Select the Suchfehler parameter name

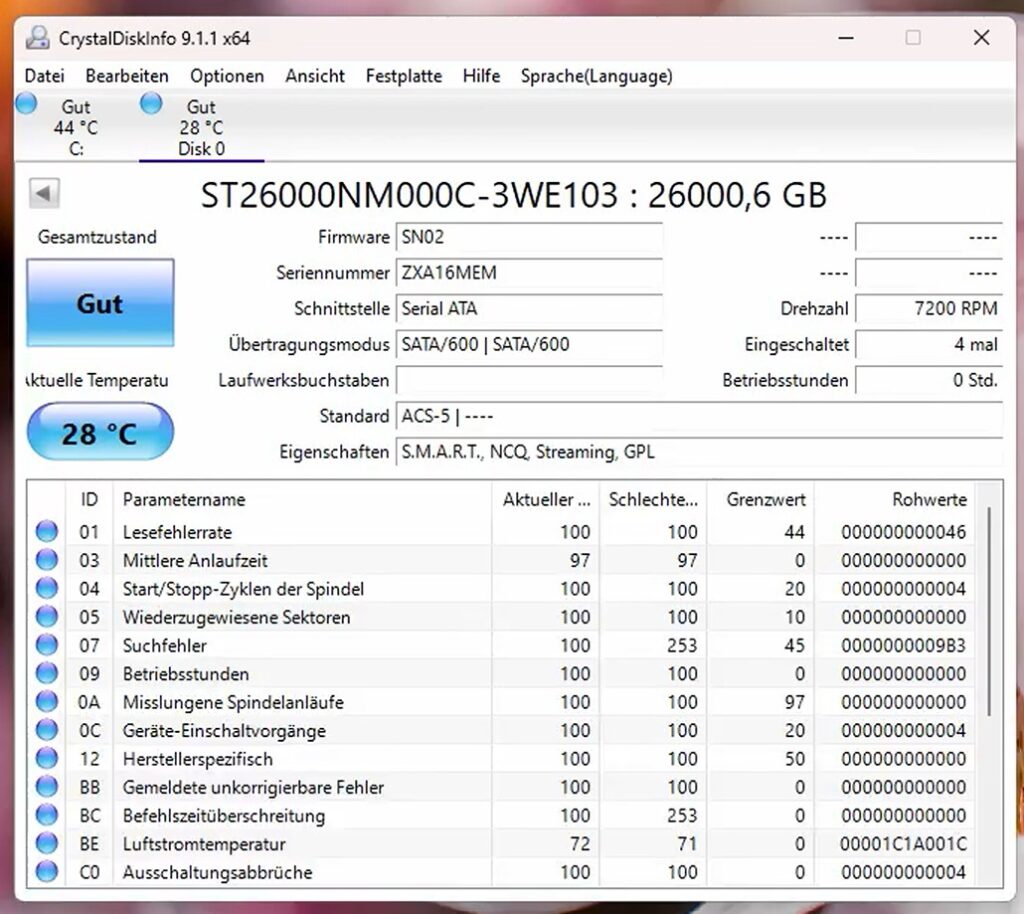tap(165, 646)
